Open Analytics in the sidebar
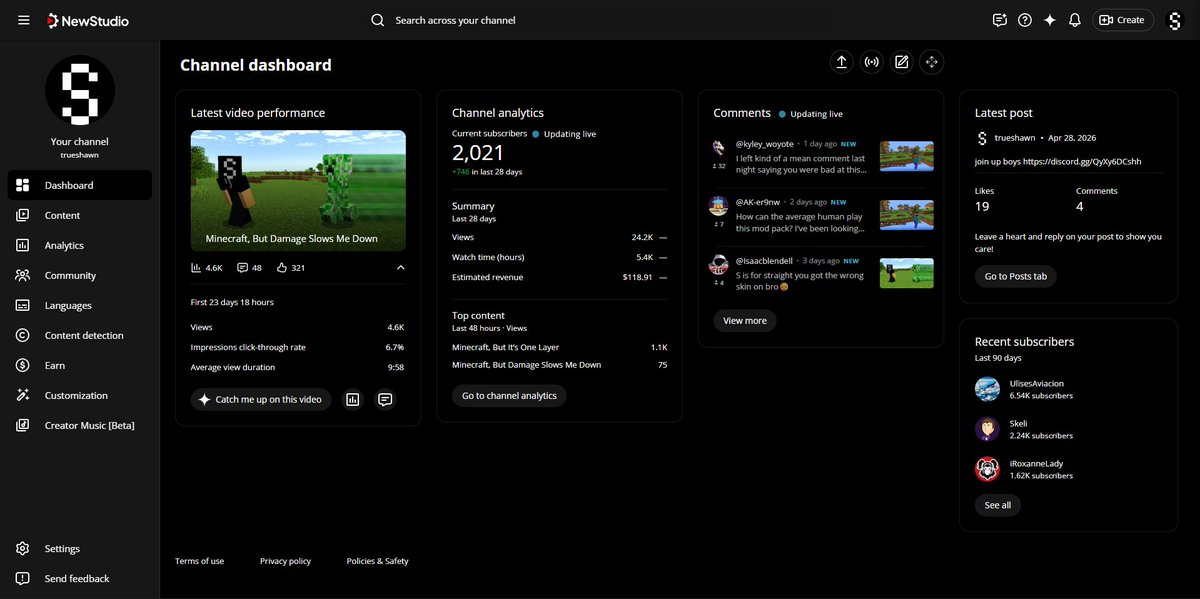 pos(80,245)
